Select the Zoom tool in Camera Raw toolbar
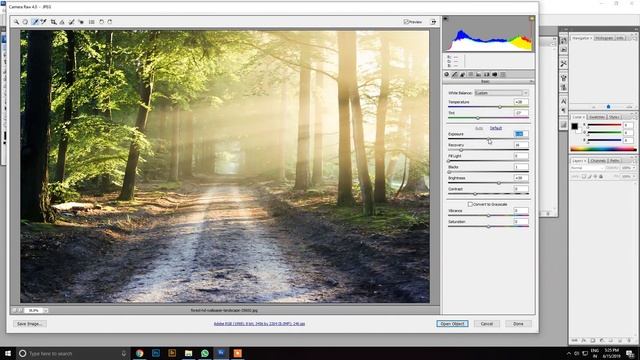Viewport: 640px width, 360px height. click(x=16, y=22)
